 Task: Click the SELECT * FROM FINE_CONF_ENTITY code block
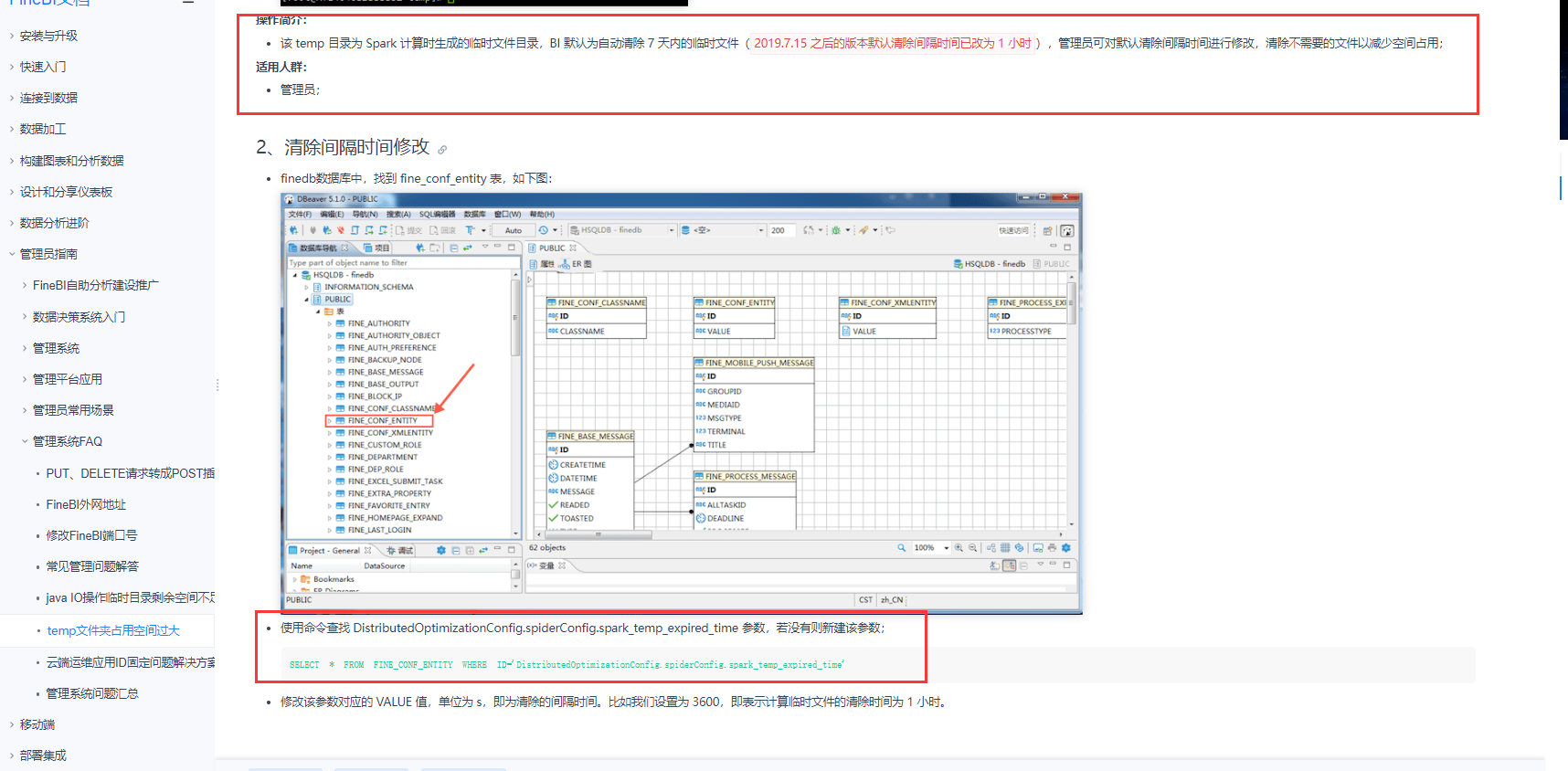tap(877, 665)
